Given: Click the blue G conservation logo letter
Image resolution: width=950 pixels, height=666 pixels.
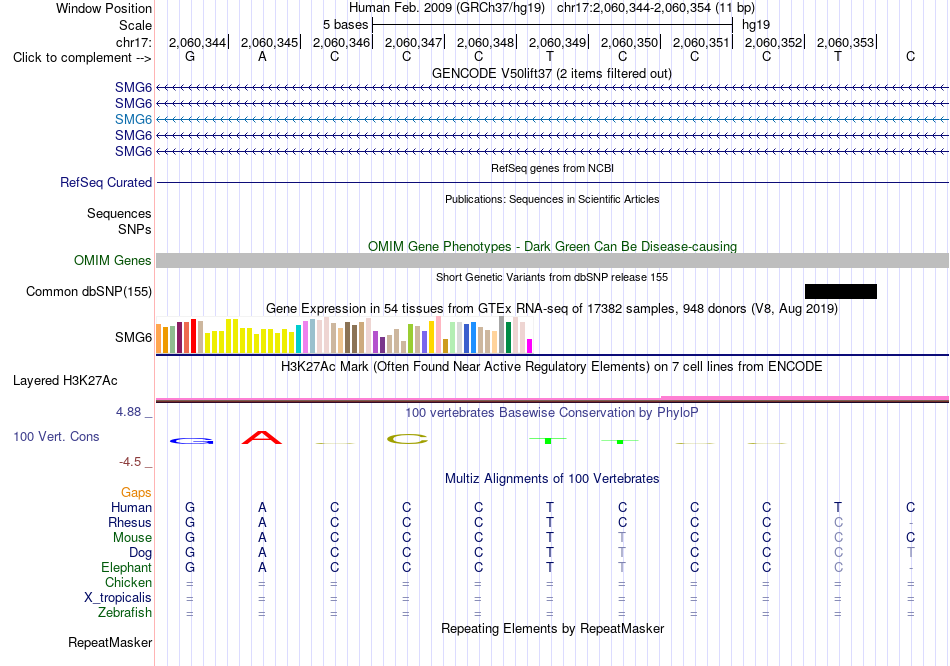Looking at the screenshot, I should pyautogui.click(x=191, y=441).
